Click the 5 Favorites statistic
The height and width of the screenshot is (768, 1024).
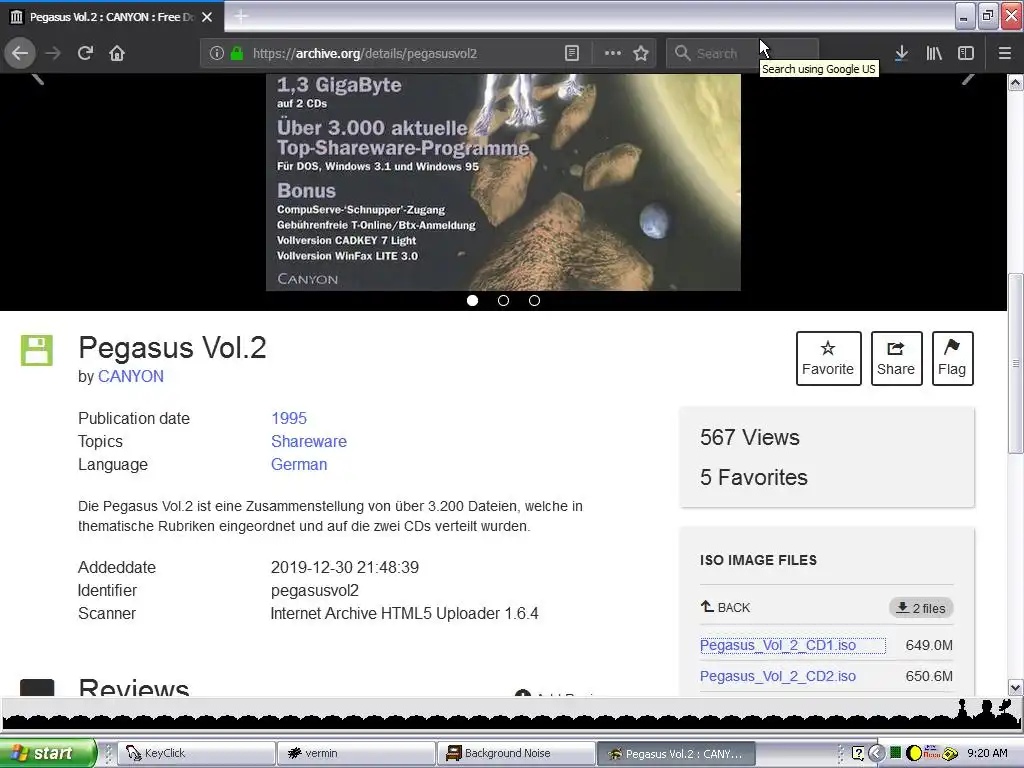pos(754,477)
